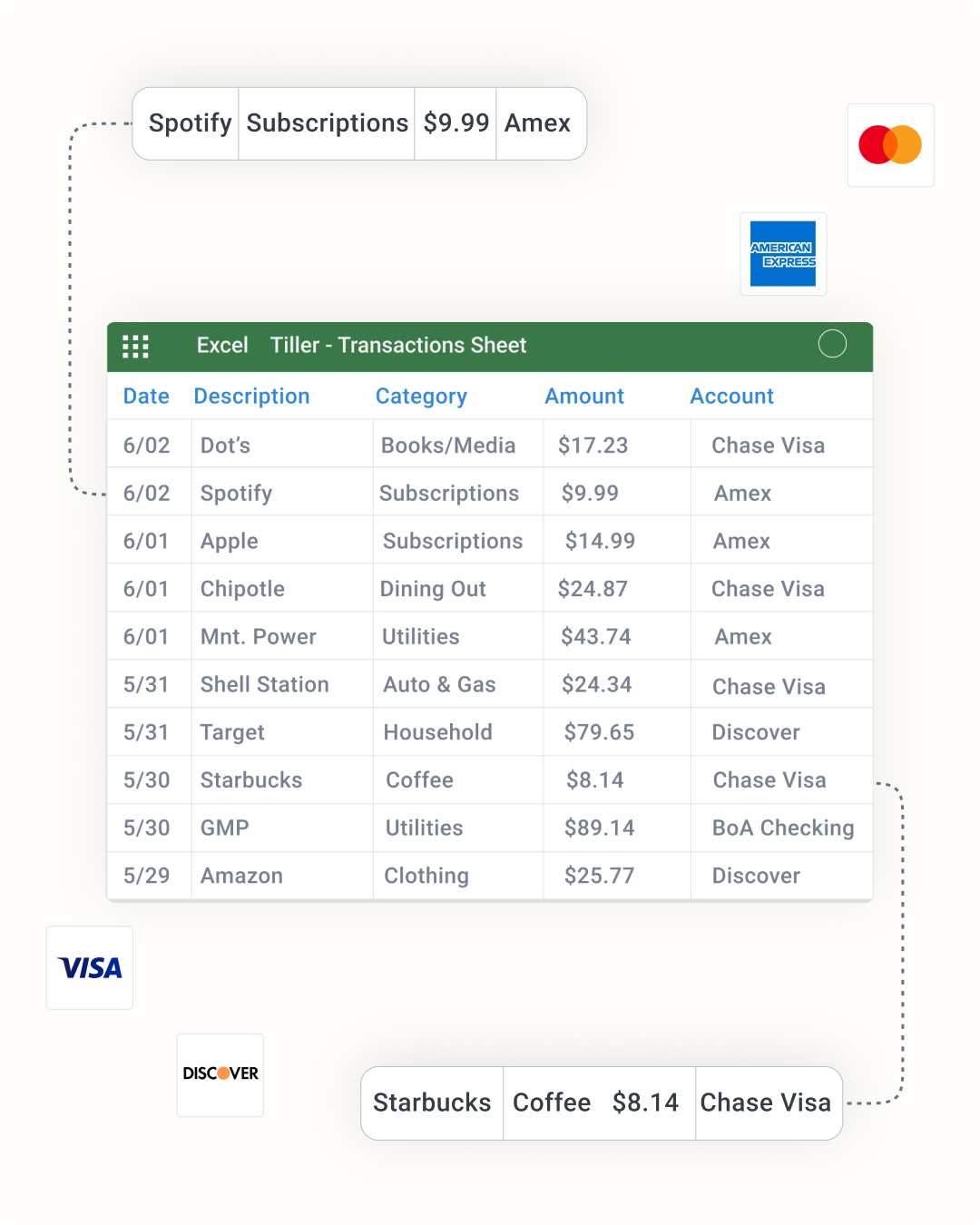Click the Discover logo tile

tap(220, 1074)
